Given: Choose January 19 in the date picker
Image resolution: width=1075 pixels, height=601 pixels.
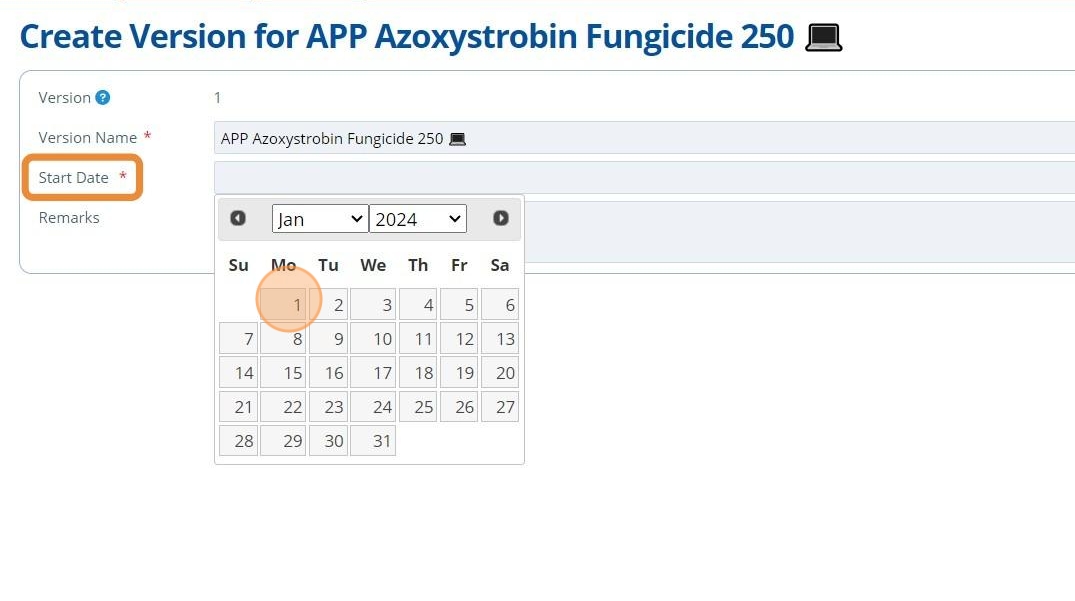Looking at the screenshot, I should [x=459, y=373].
